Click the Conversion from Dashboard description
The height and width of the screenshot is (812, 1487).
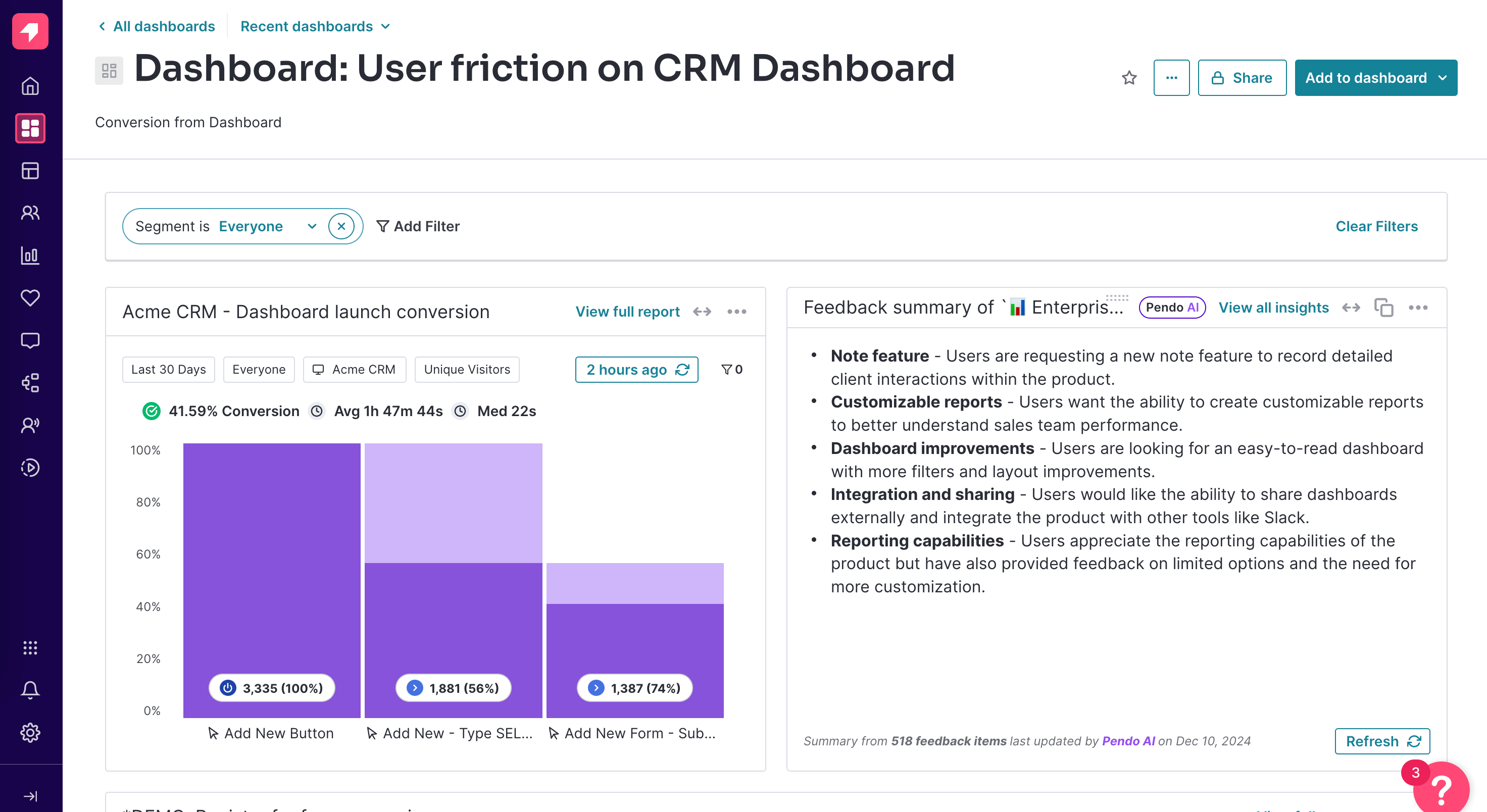[188, 122]
